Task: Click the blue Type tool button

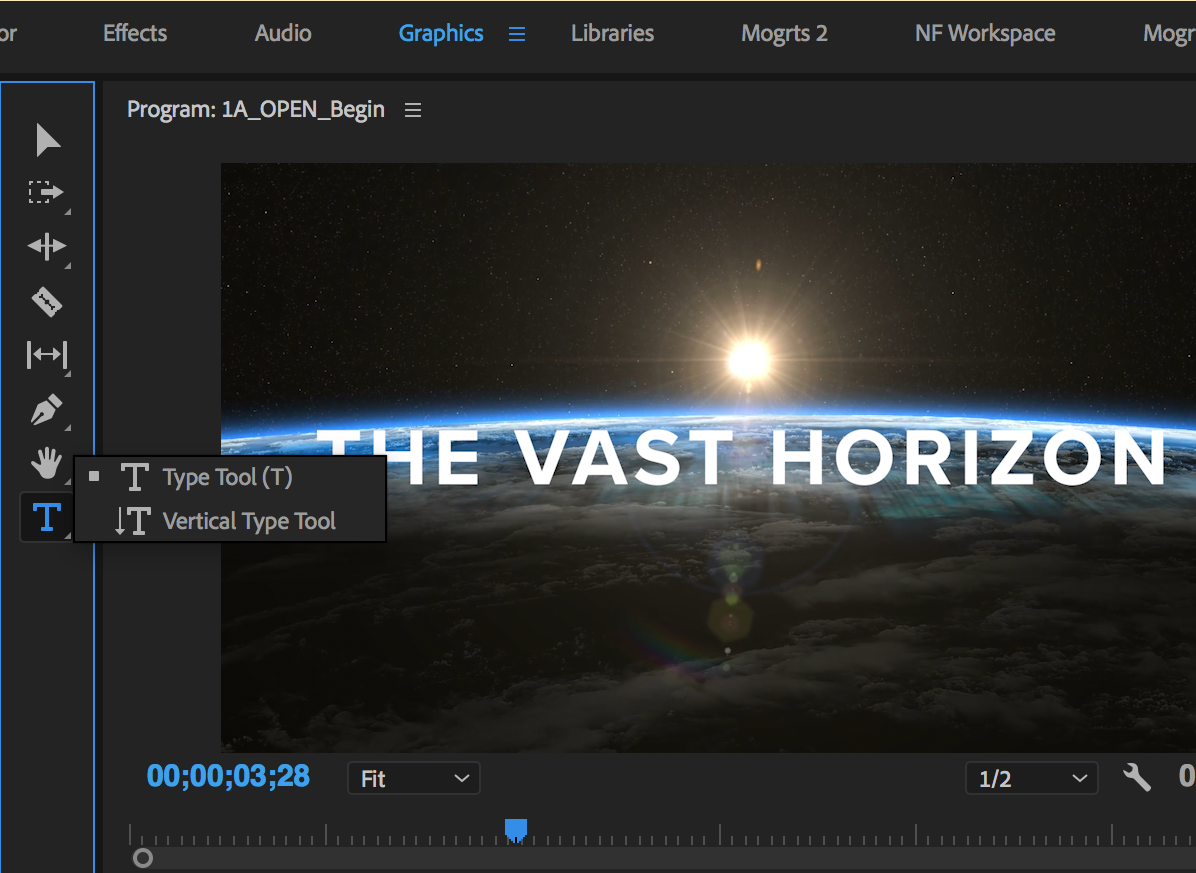Action: coord(47,517)
